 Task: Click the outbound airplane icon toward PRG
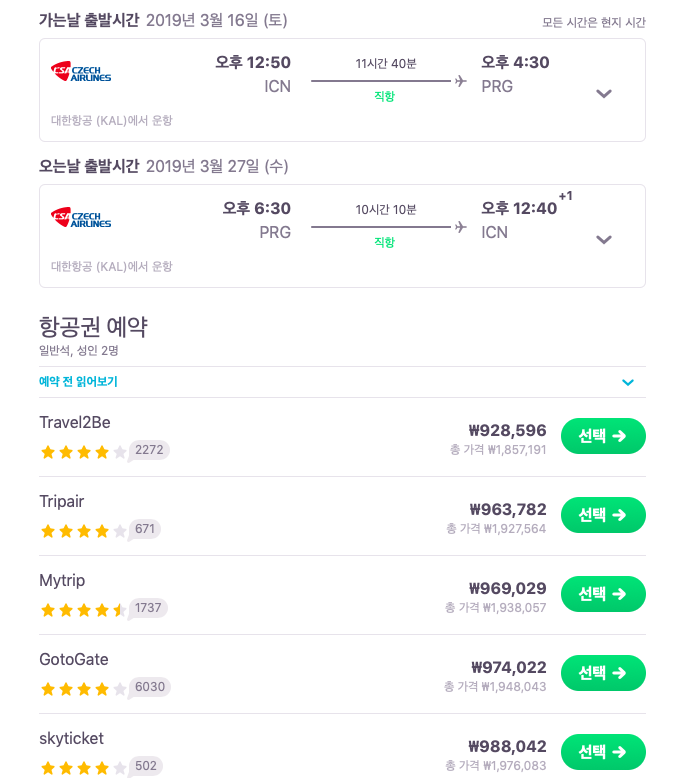(461, 81)
